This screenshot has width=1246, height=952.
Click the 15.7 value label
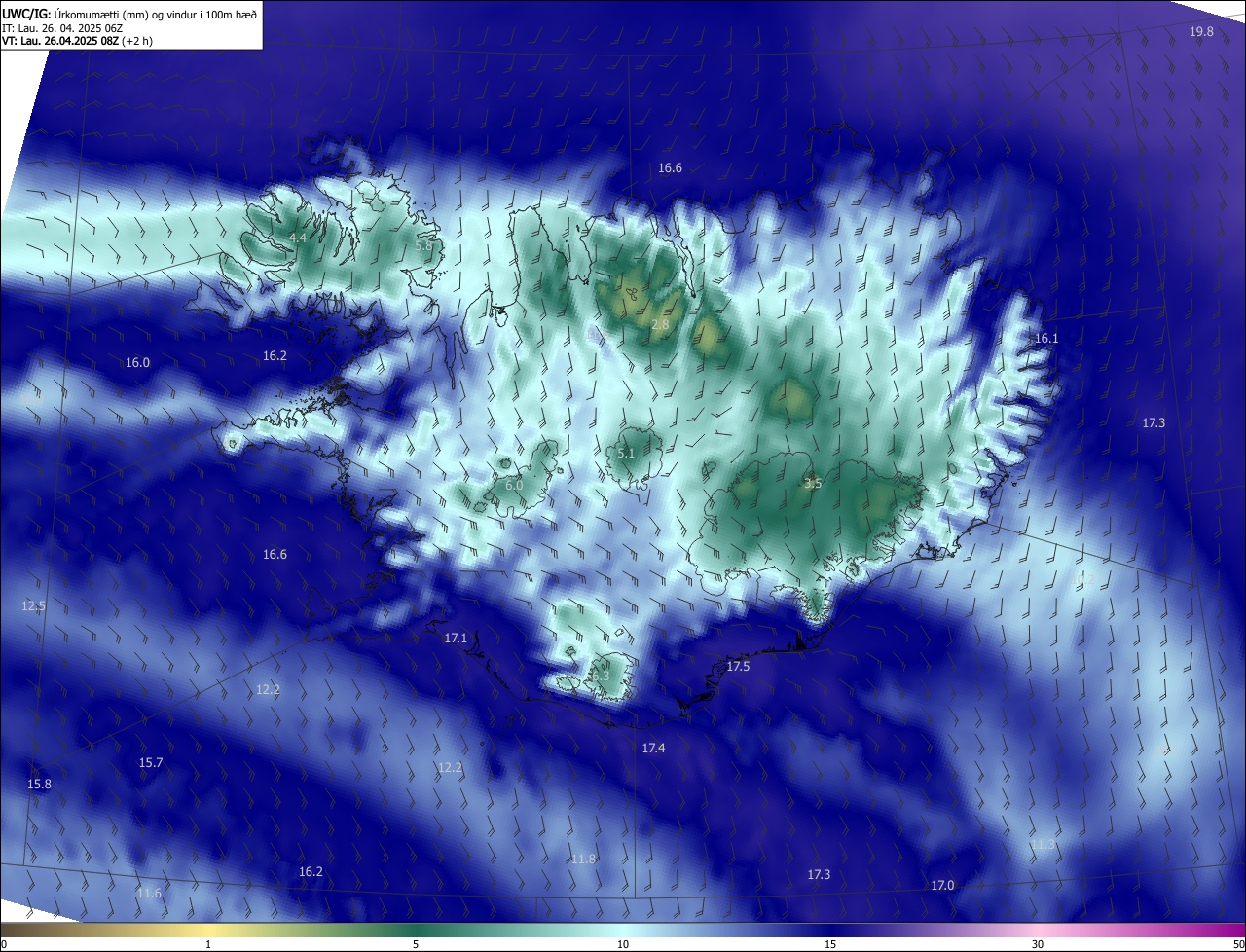151,762
